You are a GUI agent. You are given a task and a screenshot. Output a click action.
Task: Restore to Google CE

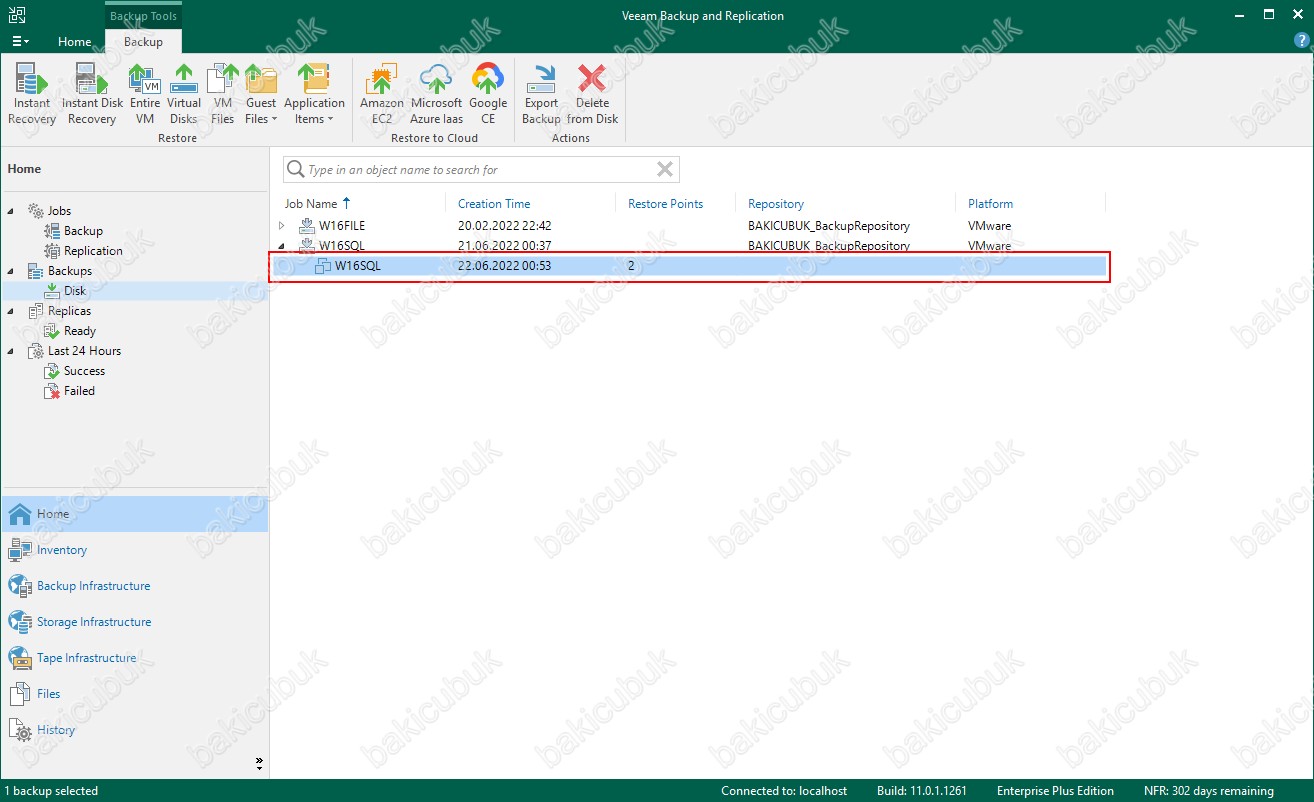coord(488,94)
